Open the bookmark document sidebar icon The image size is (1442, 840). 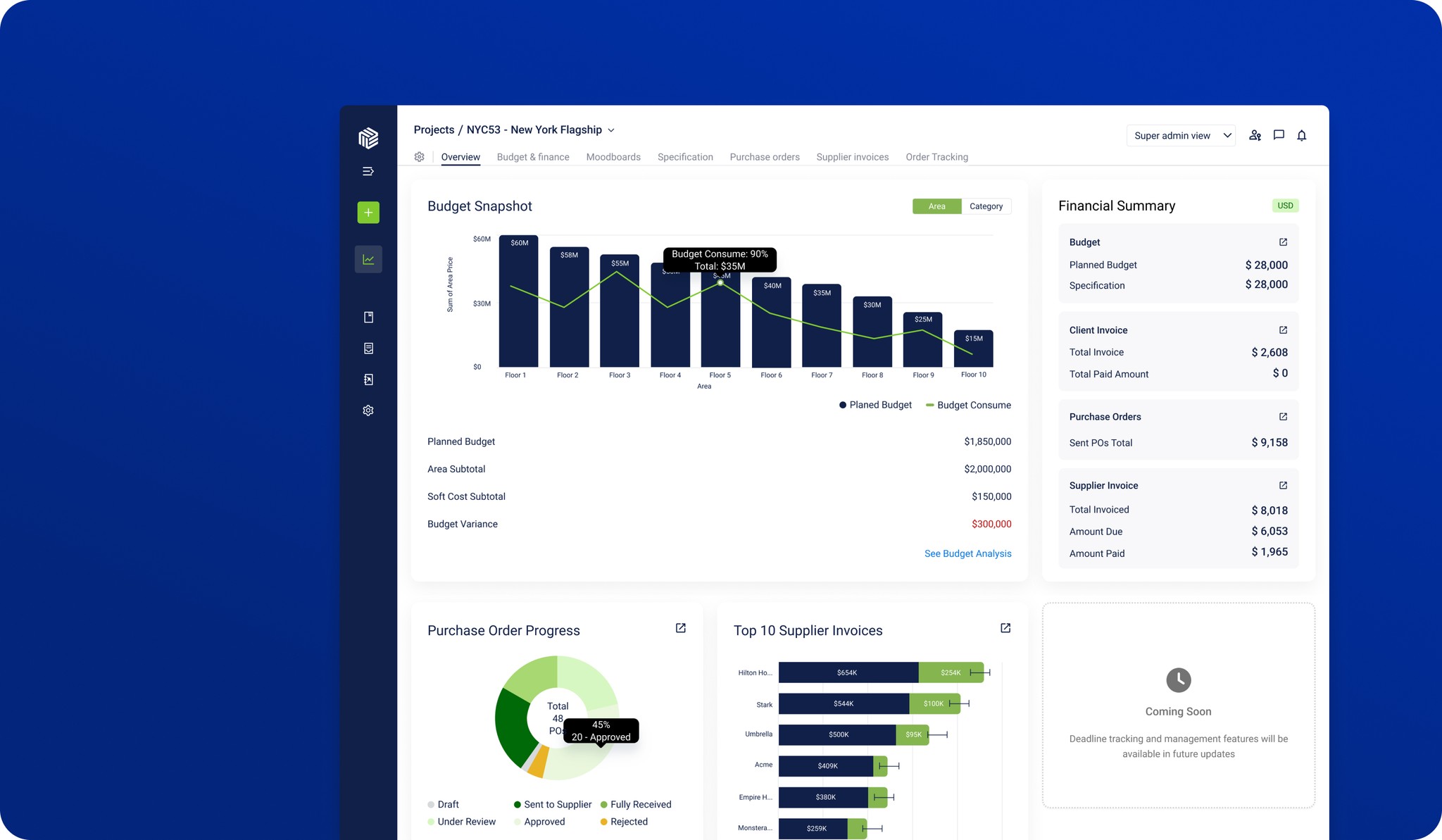368,318
